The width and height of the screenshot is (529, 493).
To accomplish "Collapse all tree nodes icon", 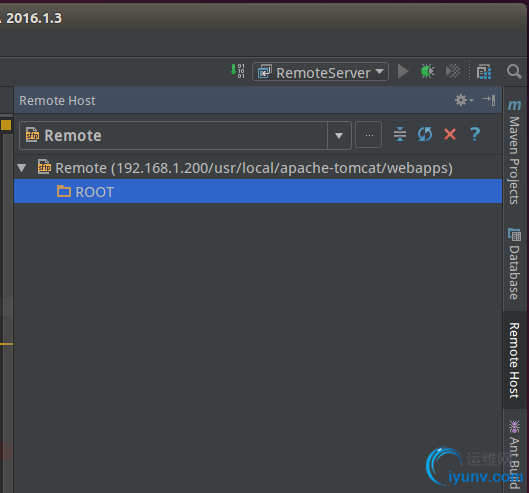I will click(x=400, y=134).
